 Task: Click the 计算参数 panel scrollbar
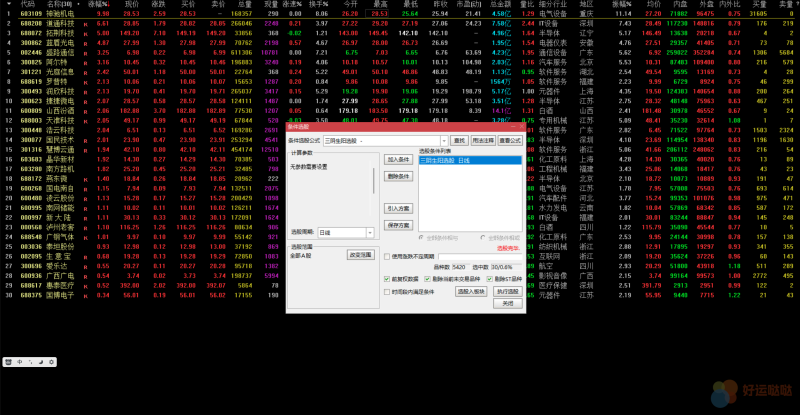374,181
